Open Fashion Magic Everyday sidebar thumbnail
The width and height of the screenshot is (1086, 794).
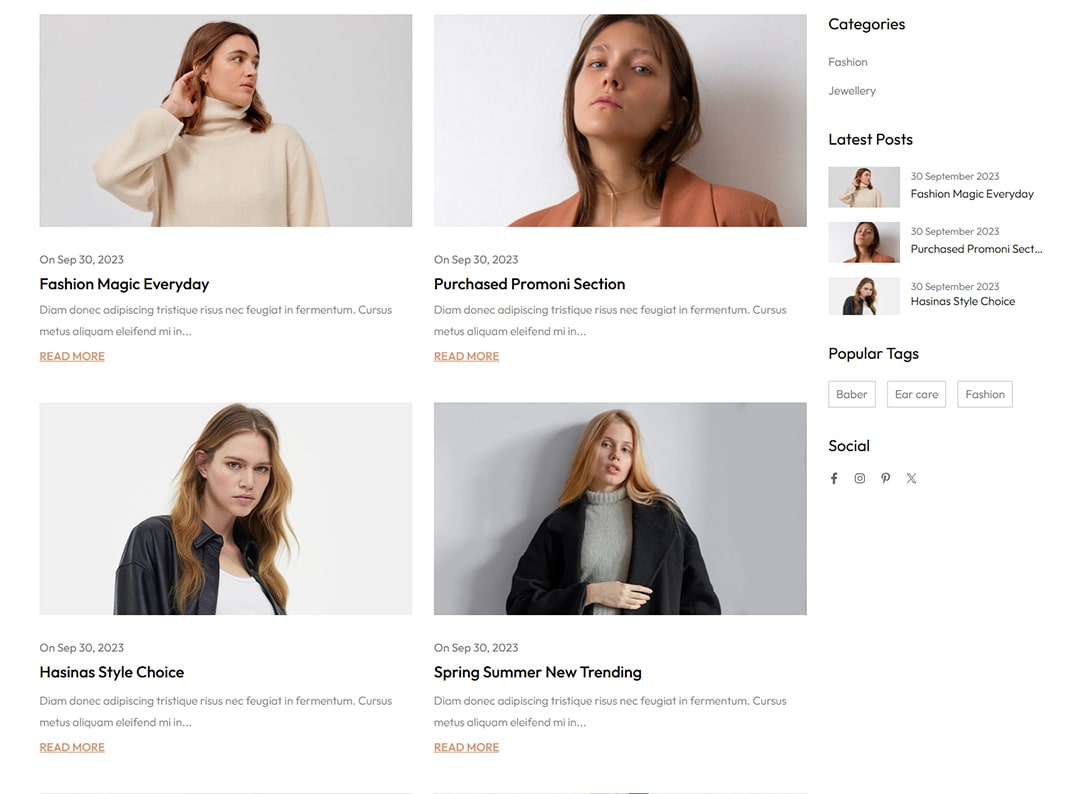(864, 187)
